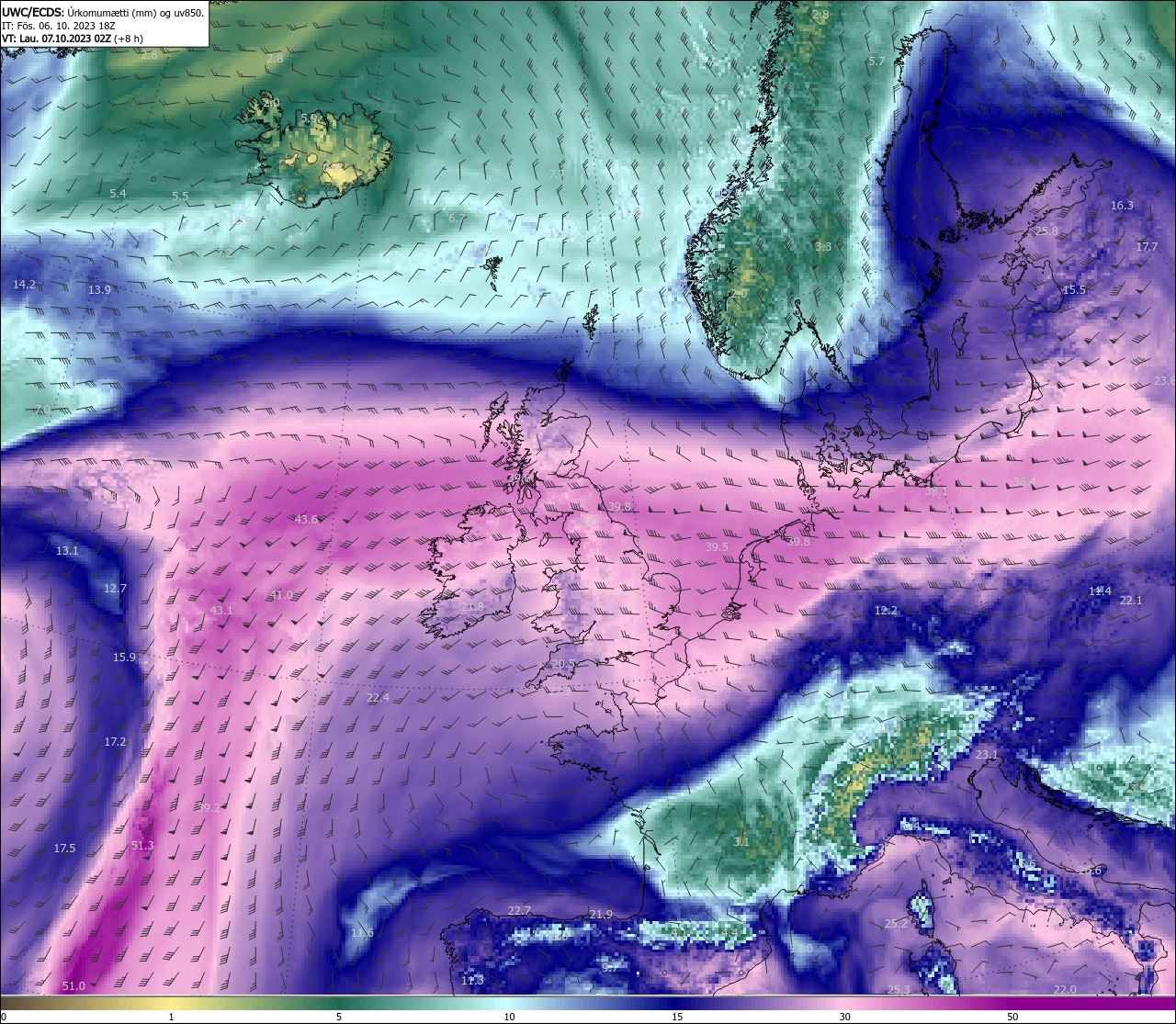The height and width of the screenshot is (1024, 1176).
Task: Click the 22.0 value label
Action: (1064, 990)
